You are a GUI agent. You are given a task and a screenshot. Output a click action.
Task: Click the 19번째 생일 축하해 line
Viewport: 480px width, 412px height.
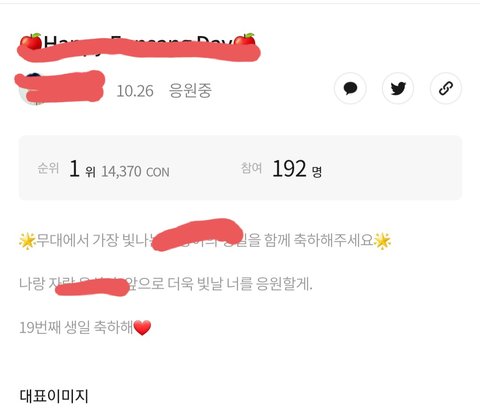point(76,328)
